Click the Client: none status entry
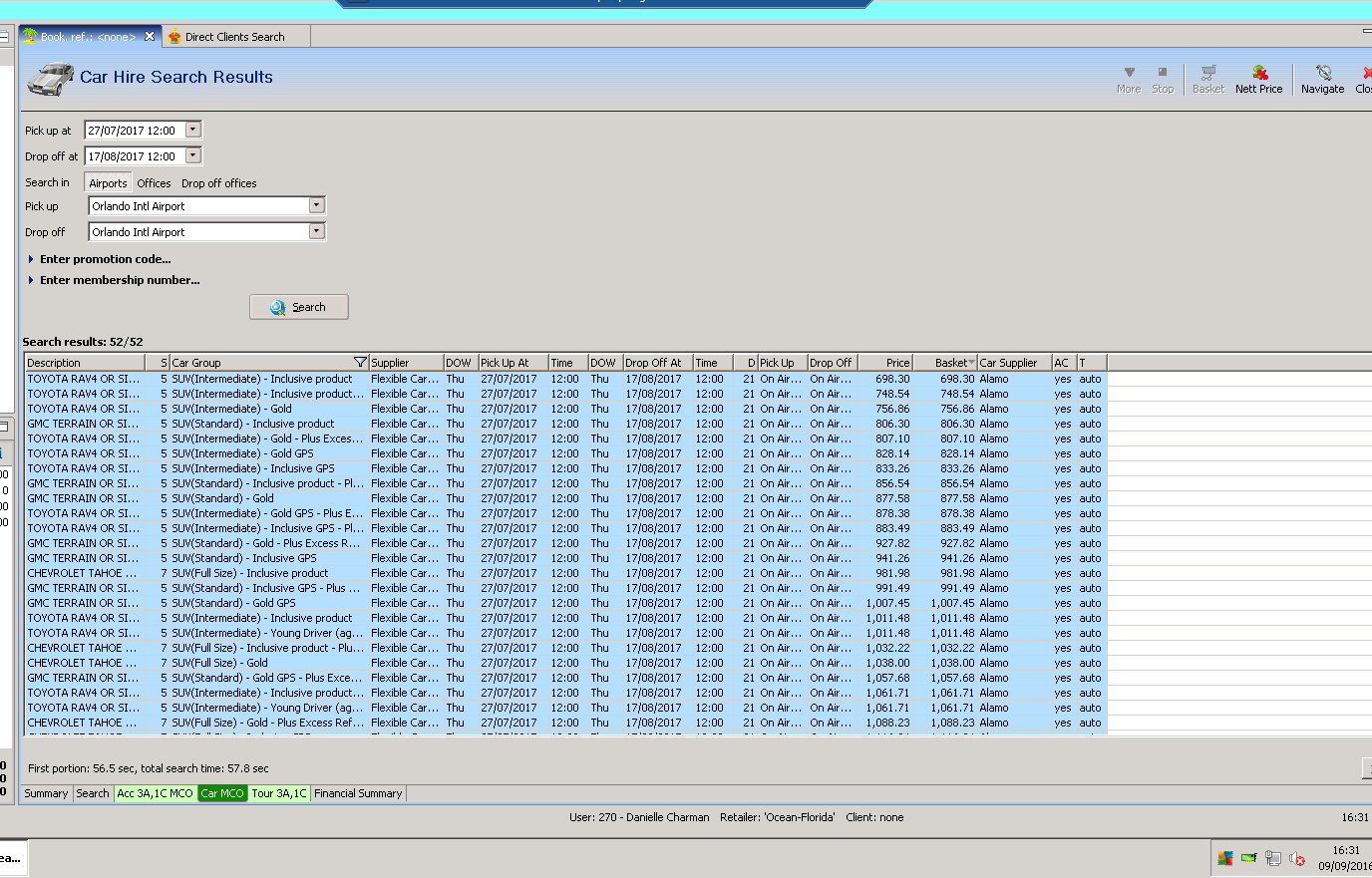Viewport: 1372px width, 878px height. tap(874, 817)
